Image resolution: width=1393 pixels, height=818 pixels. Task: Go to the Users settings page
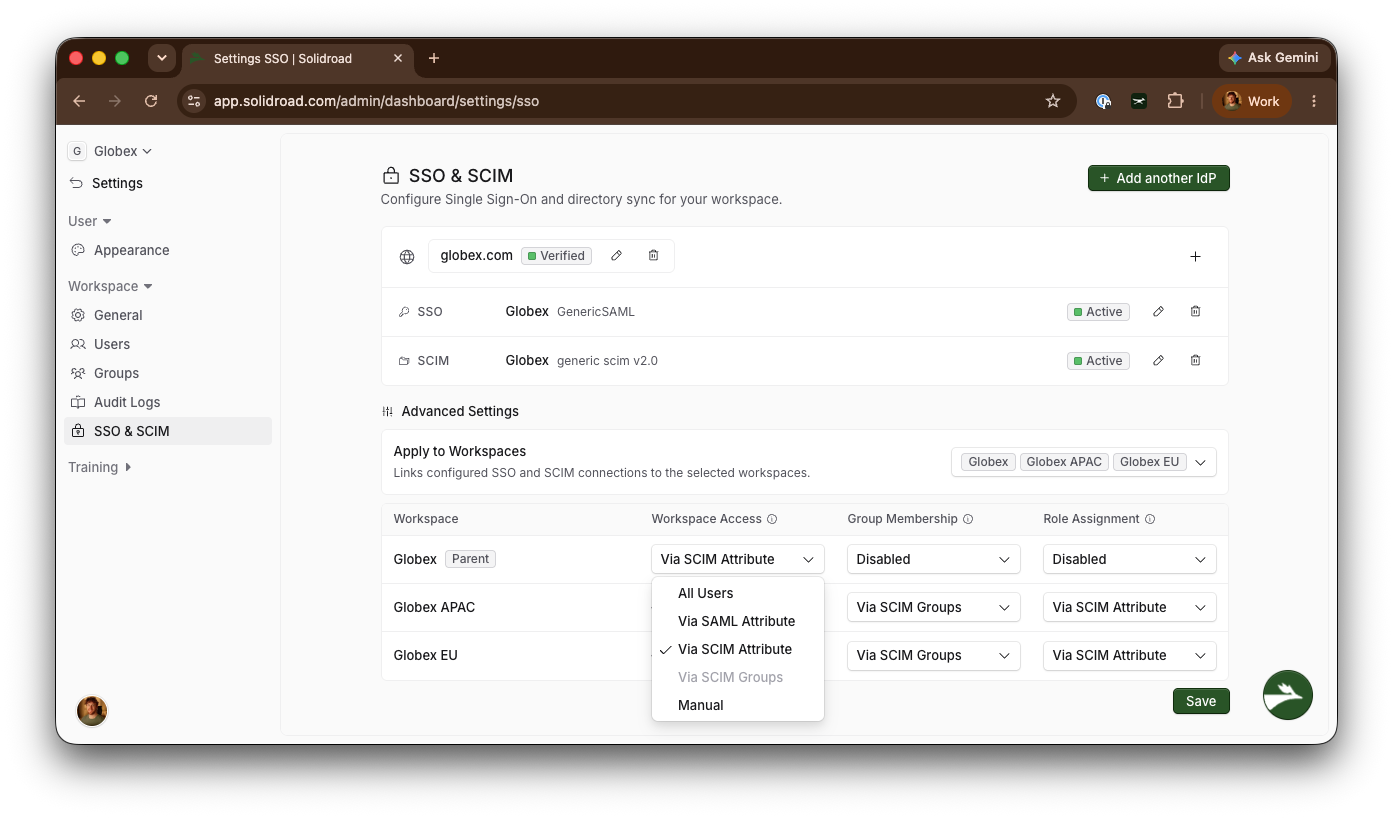[168, 344]
